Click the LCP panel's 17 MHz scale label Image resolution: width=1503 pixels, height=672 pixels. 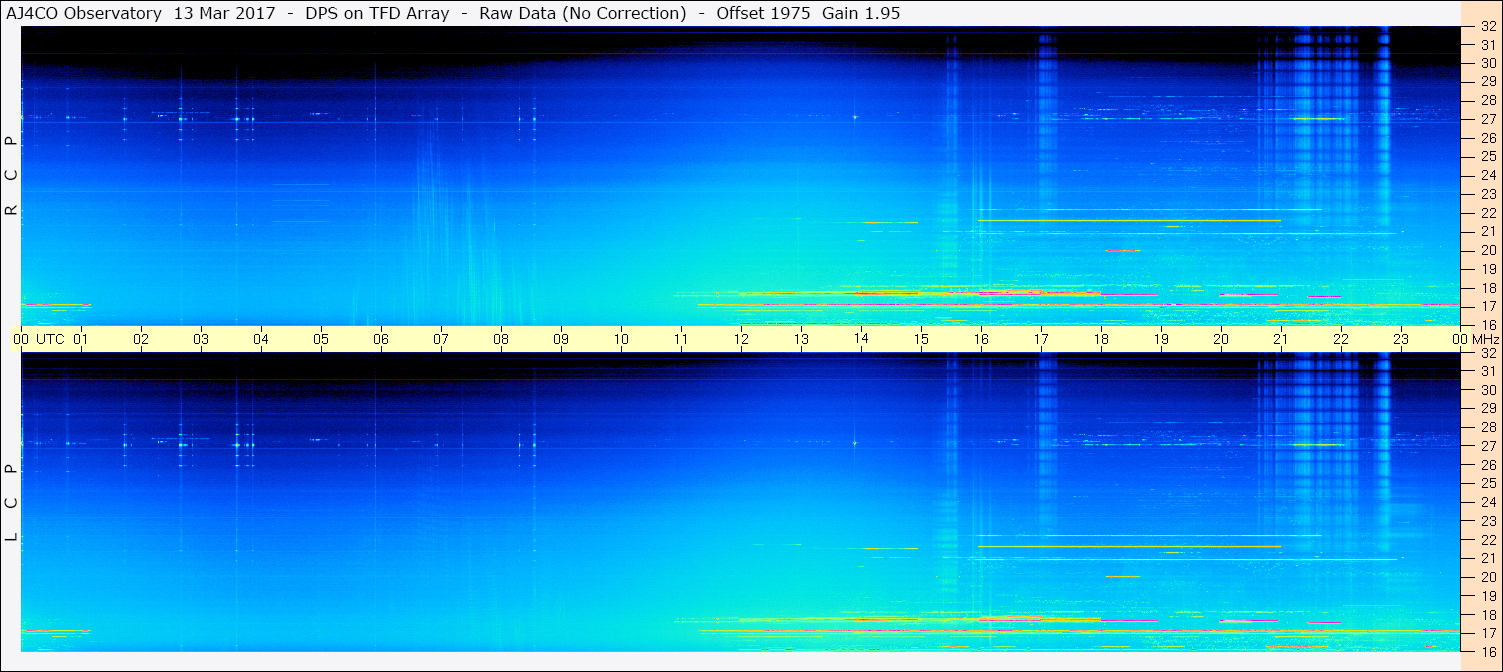coord(1488,633)
